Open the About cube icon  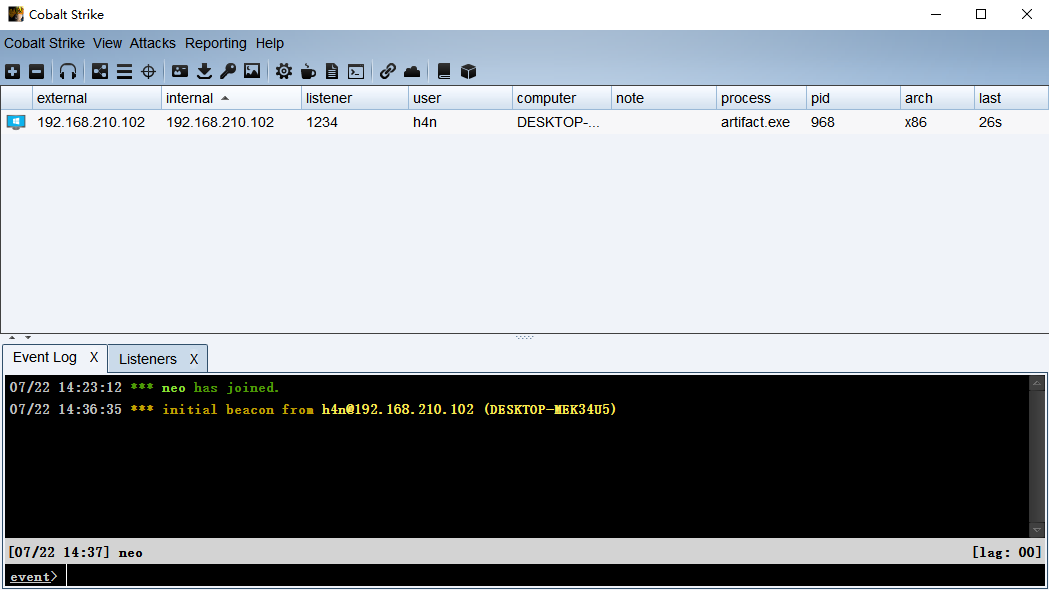click(x=468, y=72)
